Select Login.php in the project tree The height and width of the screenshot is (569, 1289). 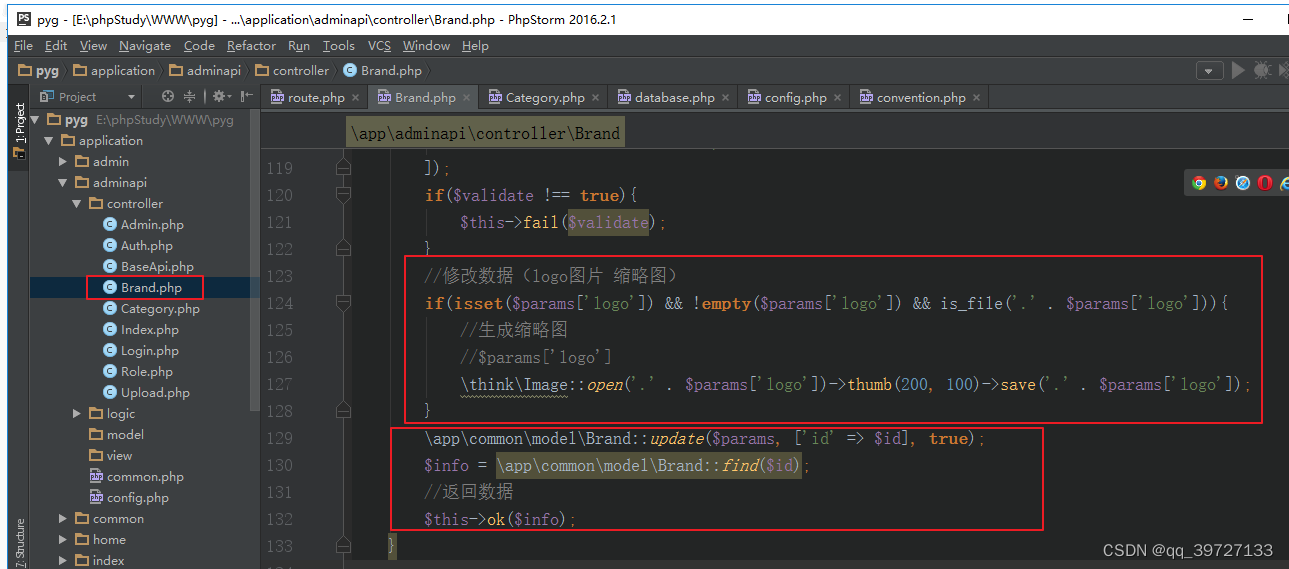(141, 351)
